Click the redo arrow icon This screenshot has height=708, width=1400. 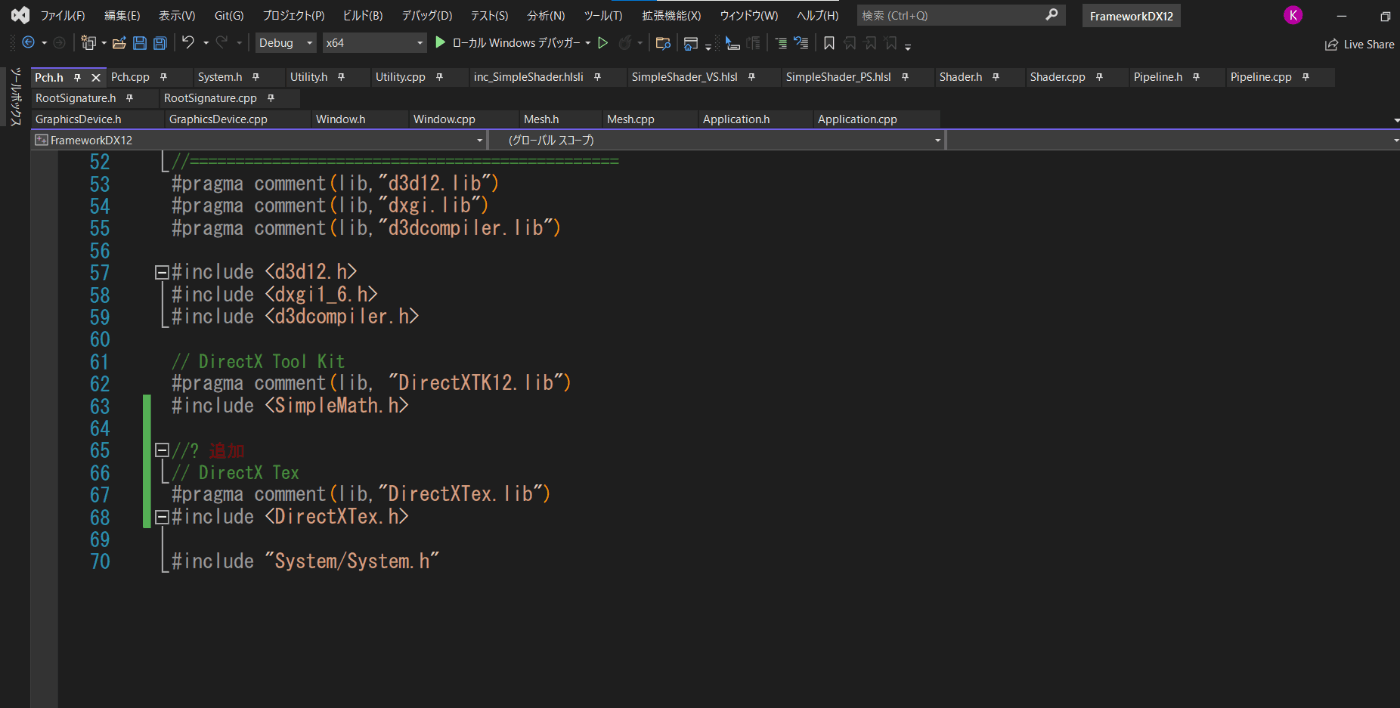(221, 43)
